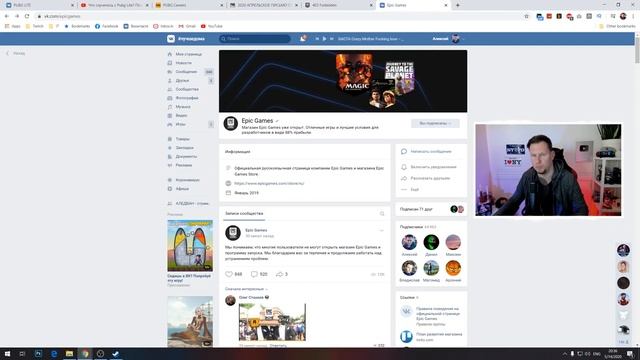Open comments on Epic Games post
The image size is (640, 360).
(x=259, y=274)
